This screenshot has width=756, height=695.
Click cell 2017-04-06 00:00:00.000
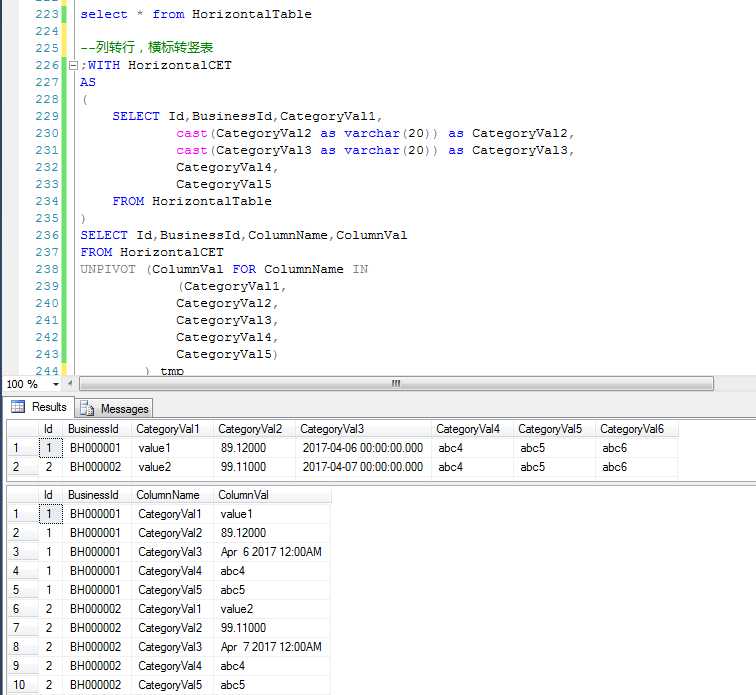pos(363,448)
